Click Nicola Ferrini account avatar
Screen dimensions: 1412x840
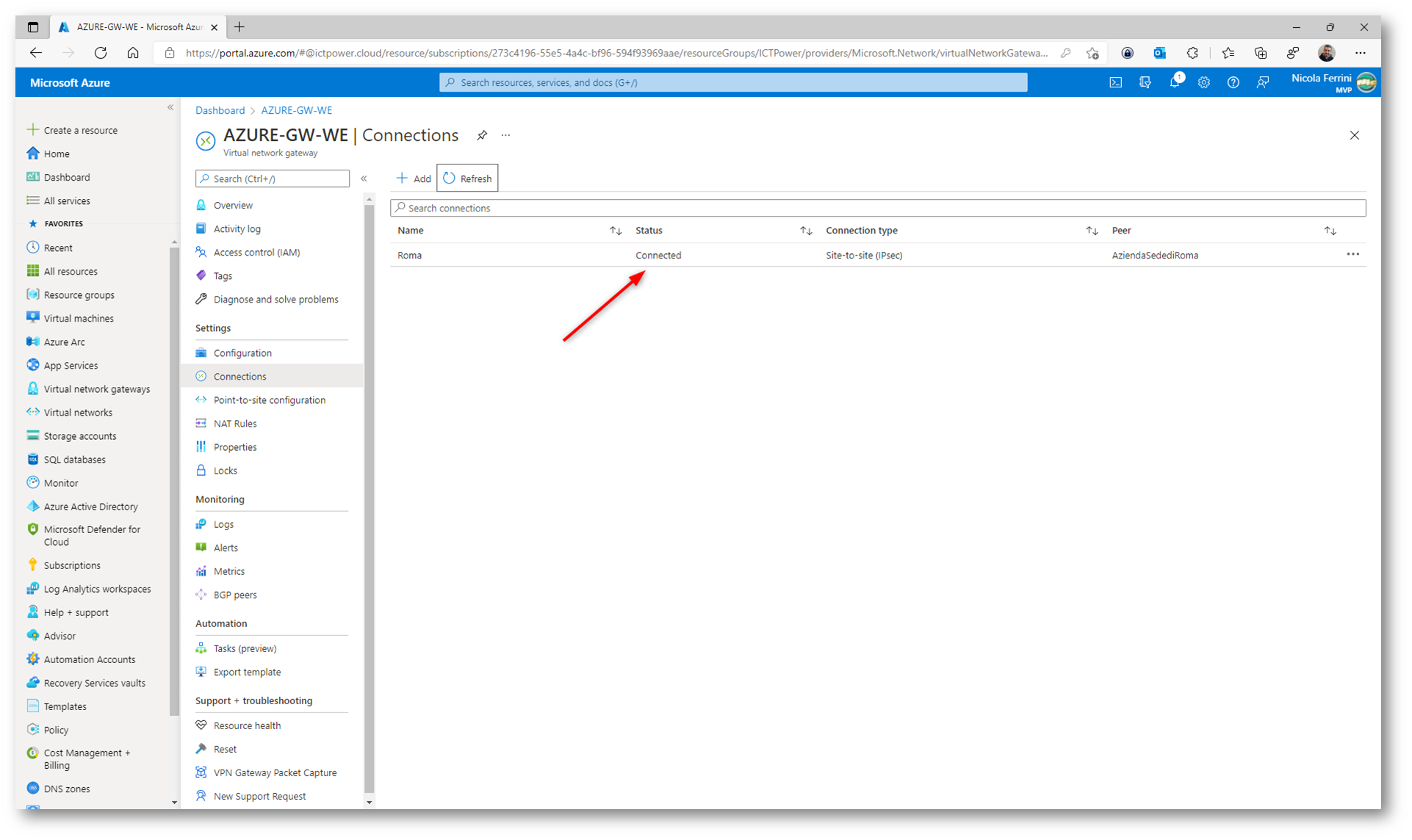(x=1366, y=83)
